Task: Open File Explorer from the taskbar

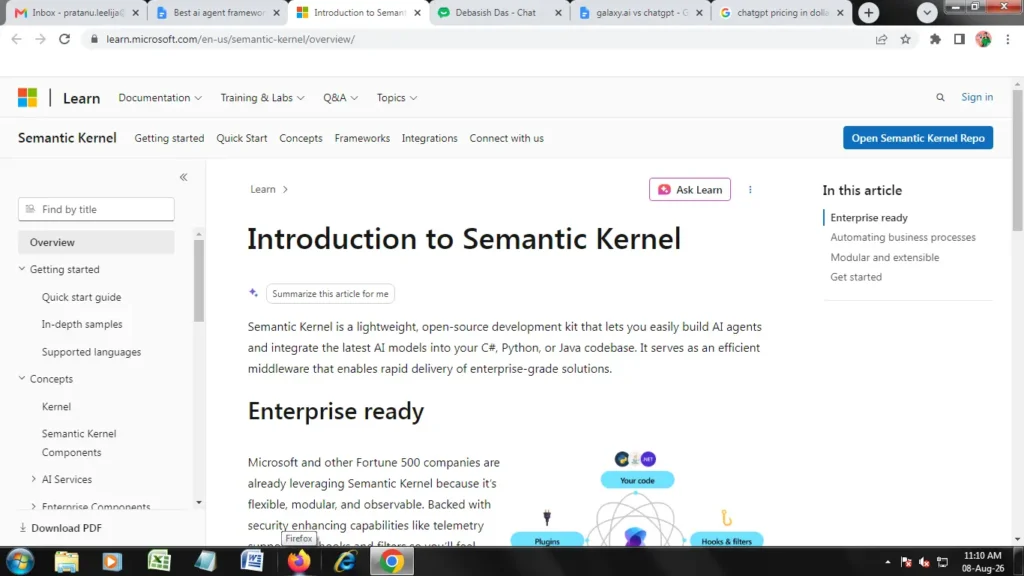Action: [66, 562]
